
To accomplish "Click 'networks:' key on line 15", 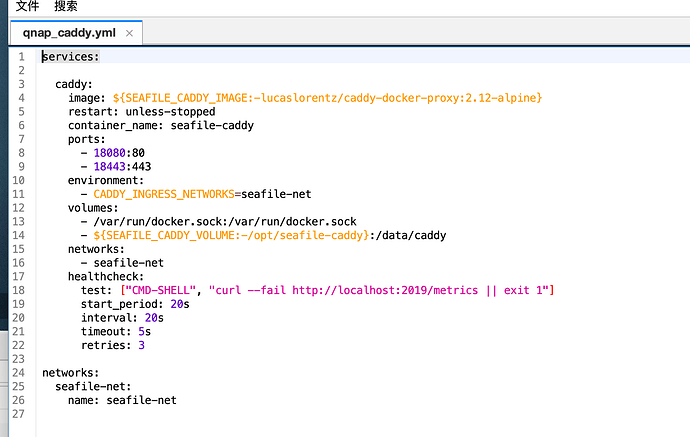I will 96,249.
